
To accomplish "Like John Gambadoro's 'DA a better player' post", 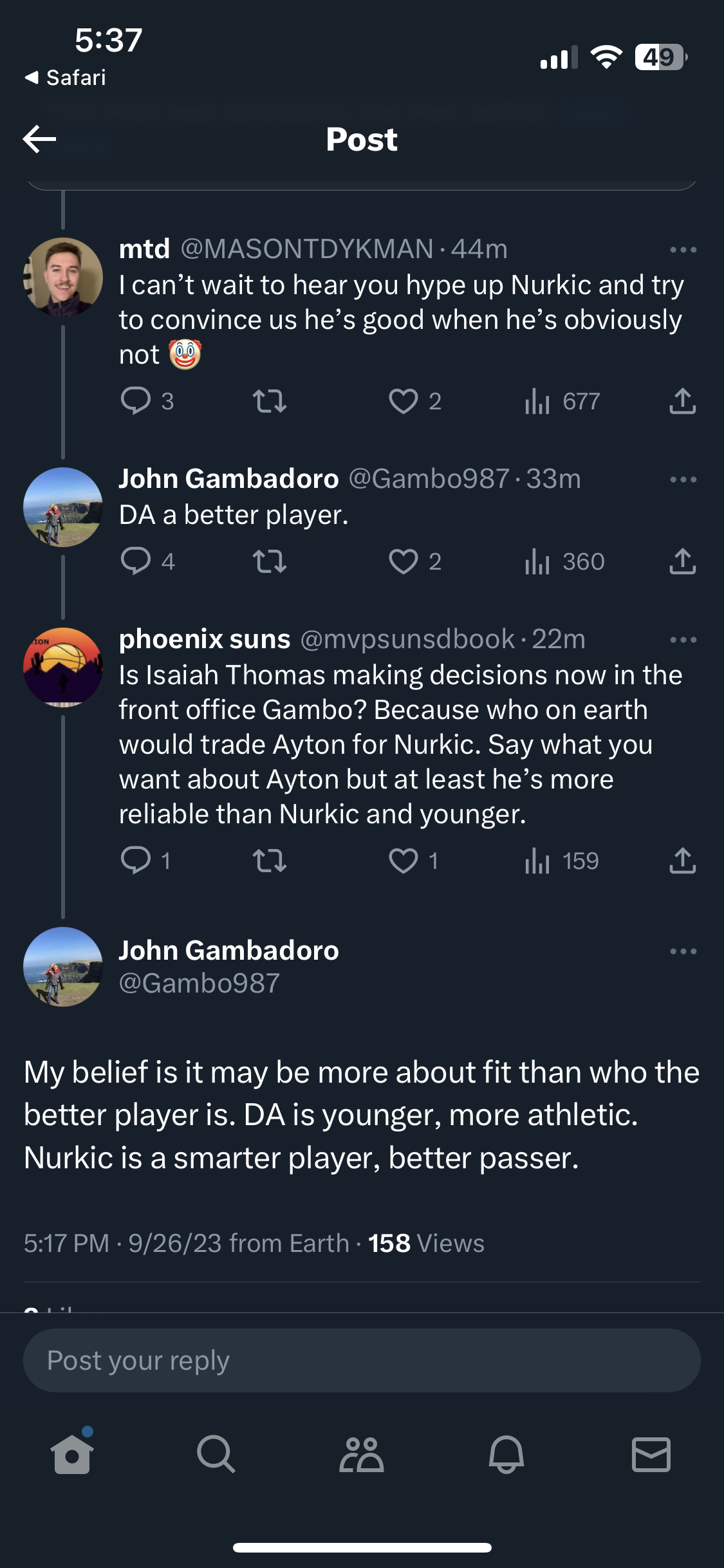I will tap(404, 562).
